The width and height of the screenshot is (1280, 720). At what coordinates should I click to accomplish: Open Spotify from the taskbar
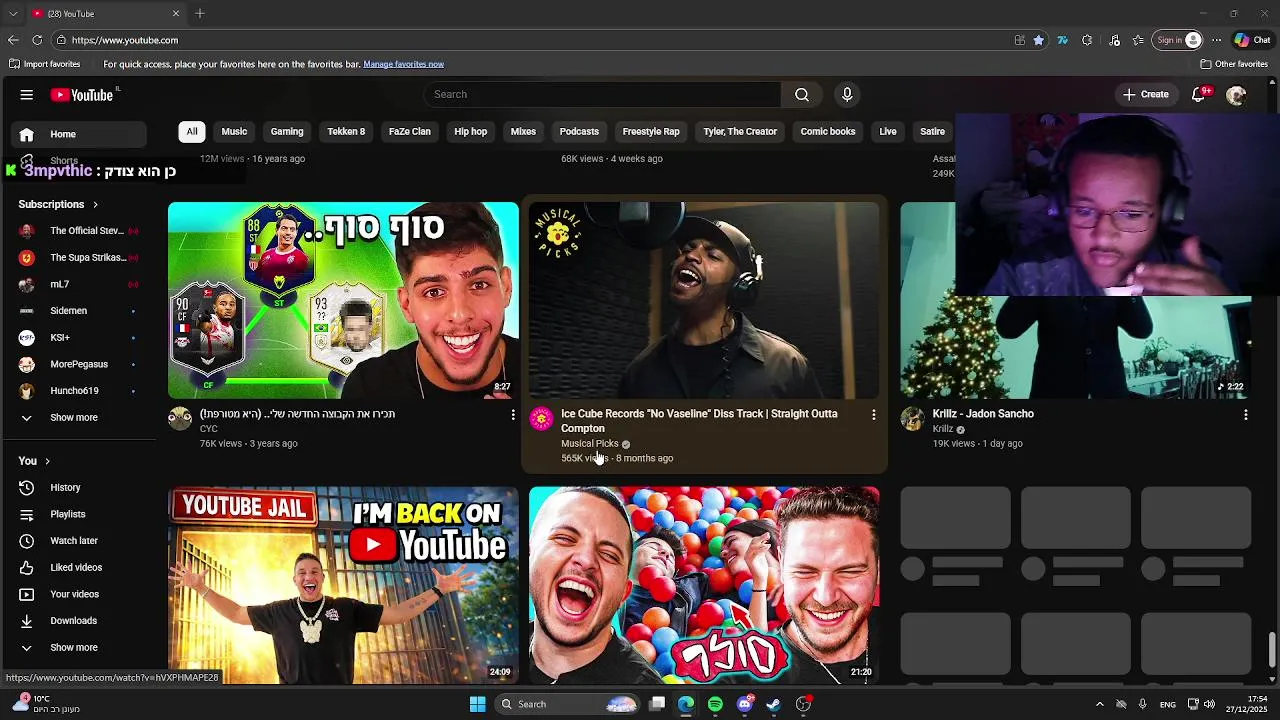point(715,704)
